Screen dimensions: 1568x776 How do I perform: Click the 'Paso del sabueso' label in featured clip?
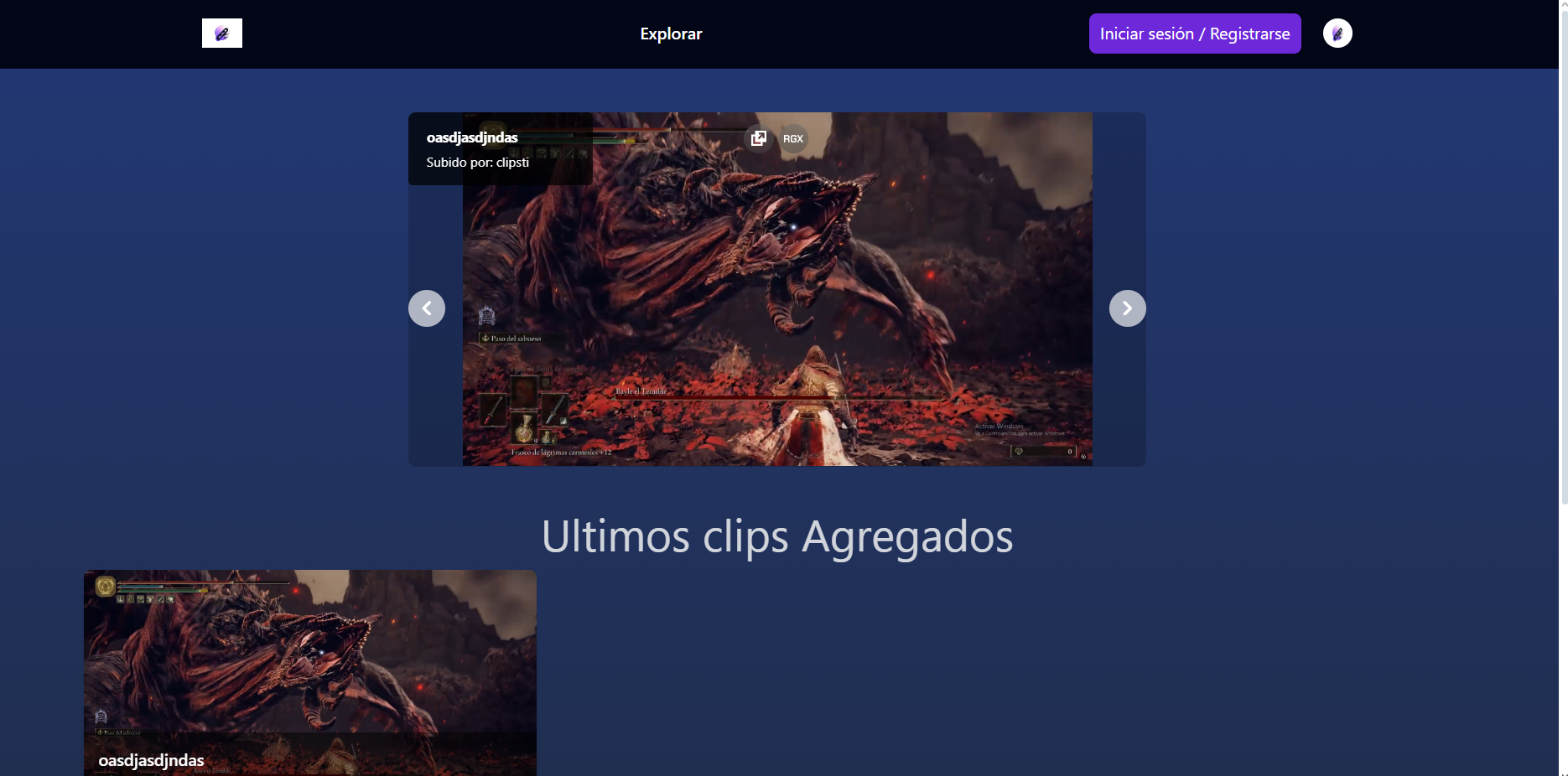pyautogui.click(x=515, y=339)
